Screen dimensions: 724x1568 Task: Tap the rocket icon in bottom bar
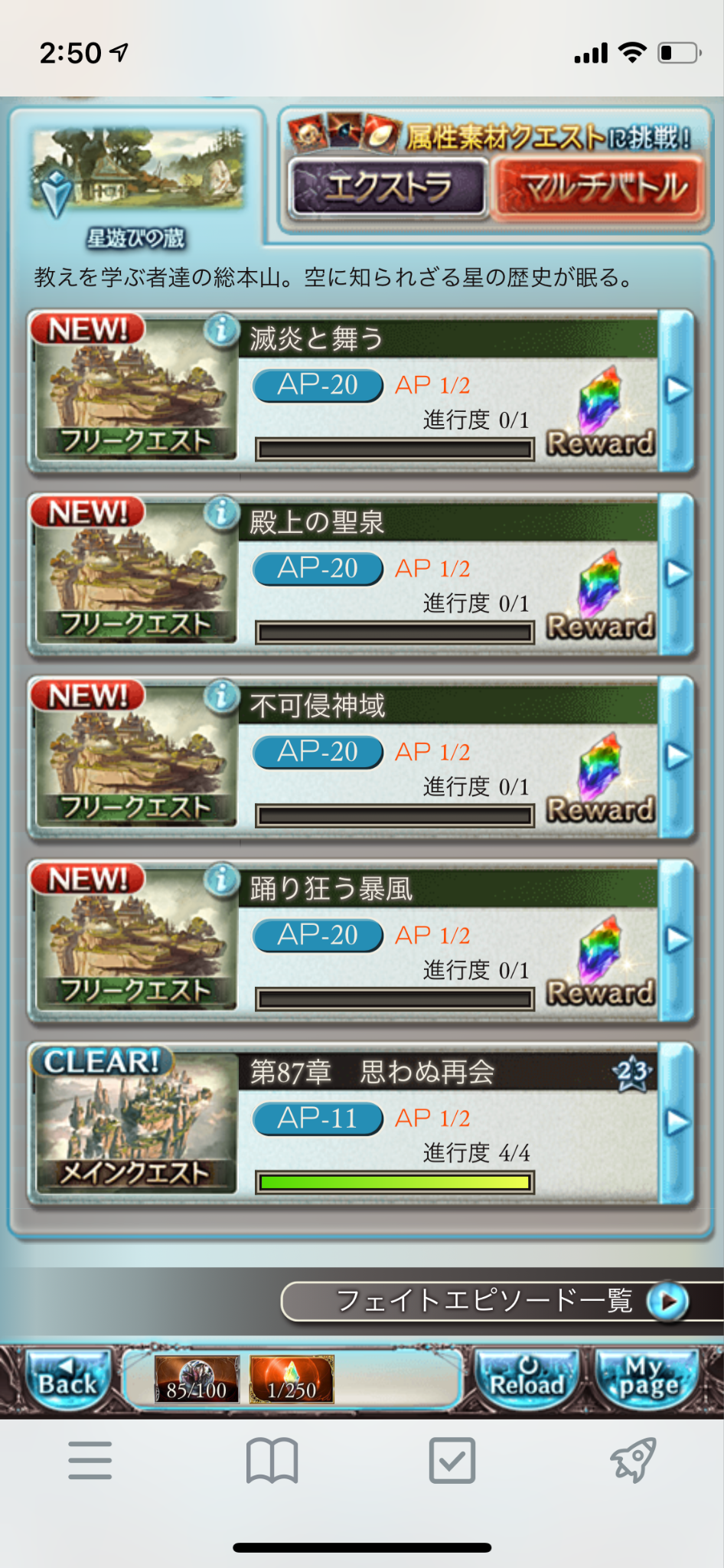(x=633, y=1460)
